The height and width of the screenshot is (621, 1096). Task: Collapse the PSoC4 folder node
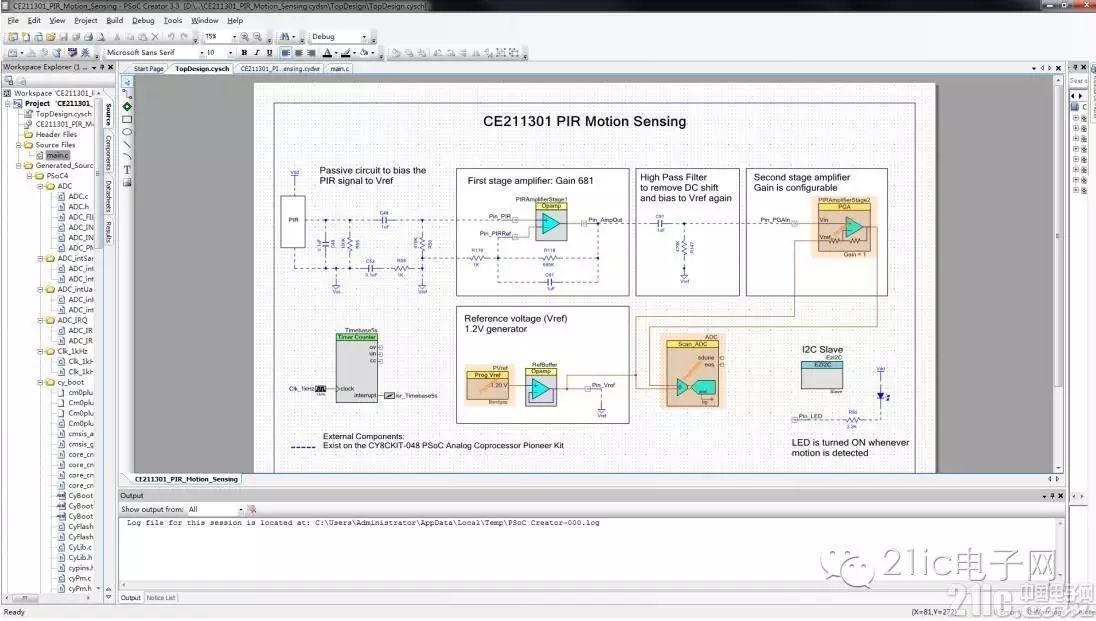tap(30, 176)
